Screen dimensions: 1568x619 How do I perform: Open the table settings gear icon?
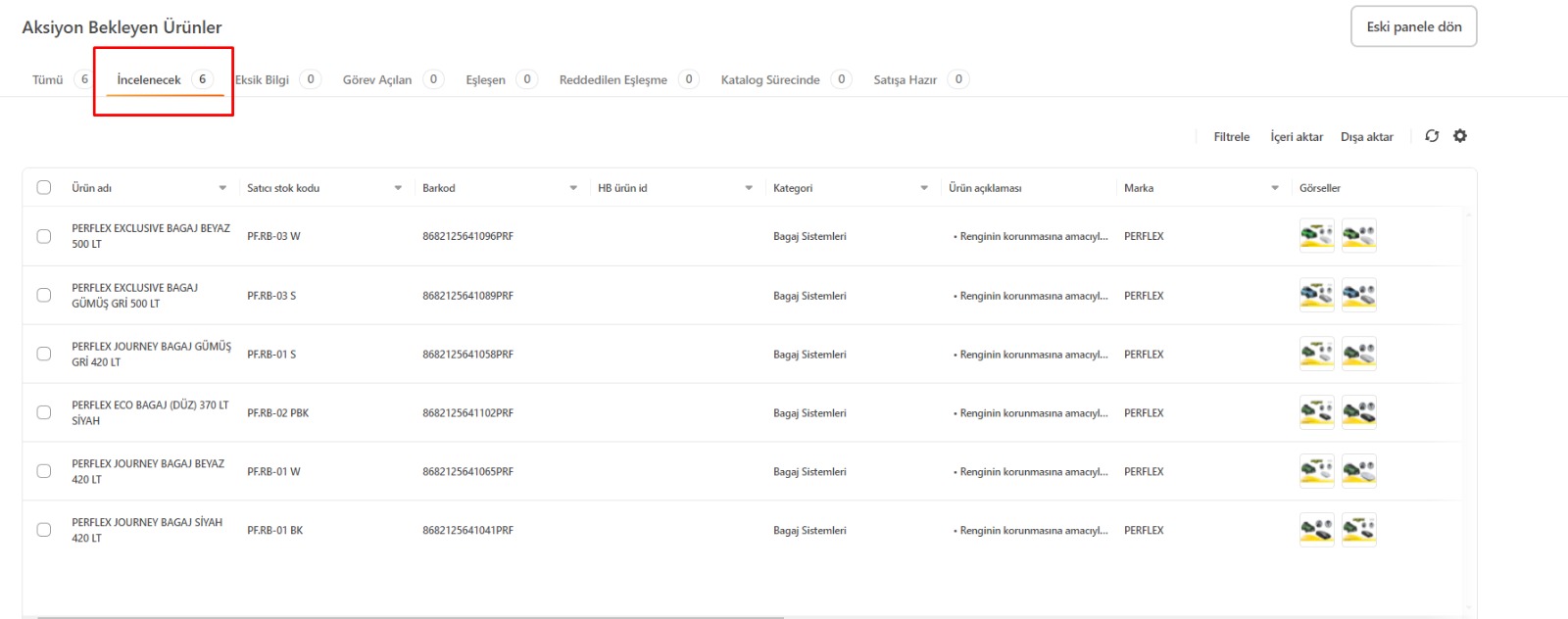[1460, 136]
